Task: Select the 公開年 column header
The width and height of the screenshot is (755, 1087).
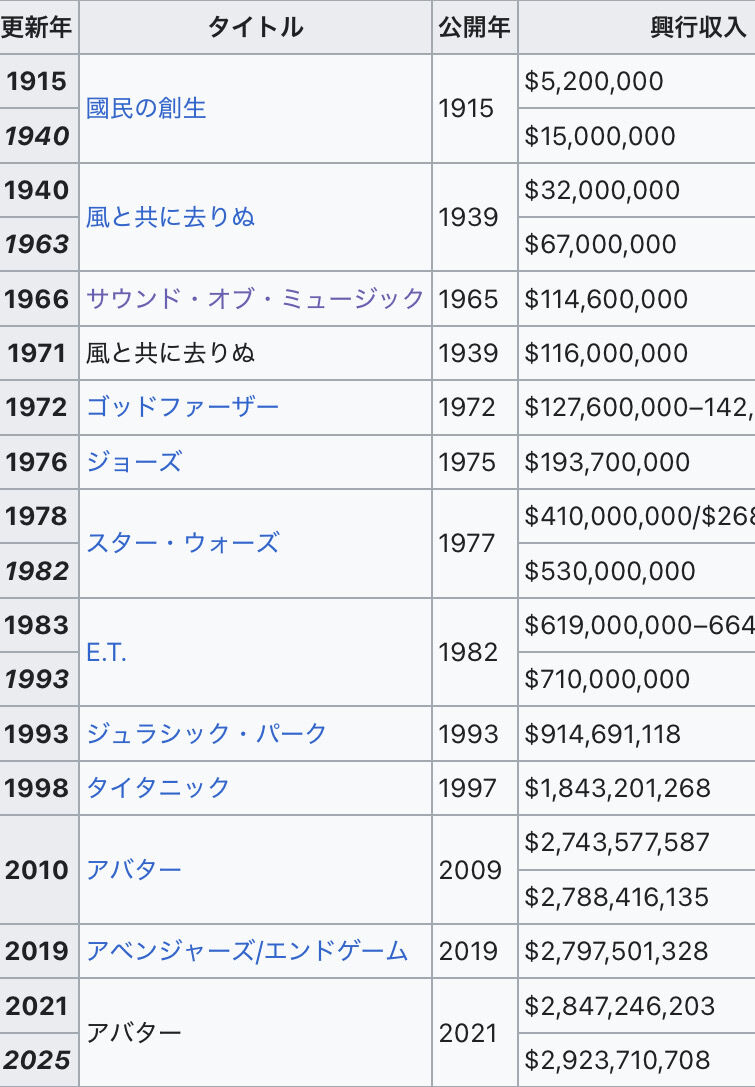Action: pyautogui.click(x=474, y=27)
